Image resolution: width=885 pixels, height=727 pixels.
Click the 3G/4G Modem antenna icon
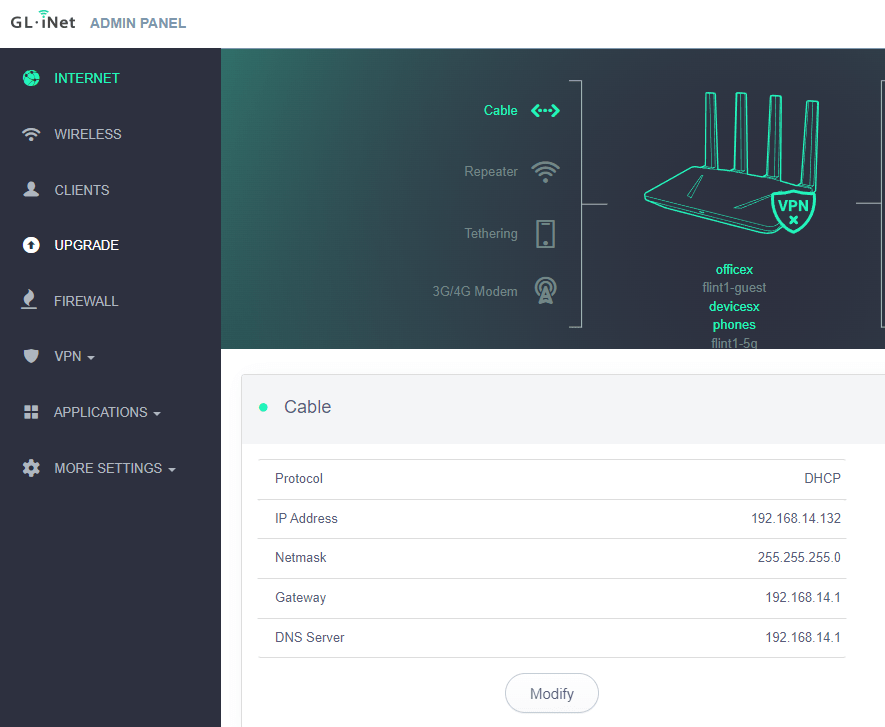point(545,291)
